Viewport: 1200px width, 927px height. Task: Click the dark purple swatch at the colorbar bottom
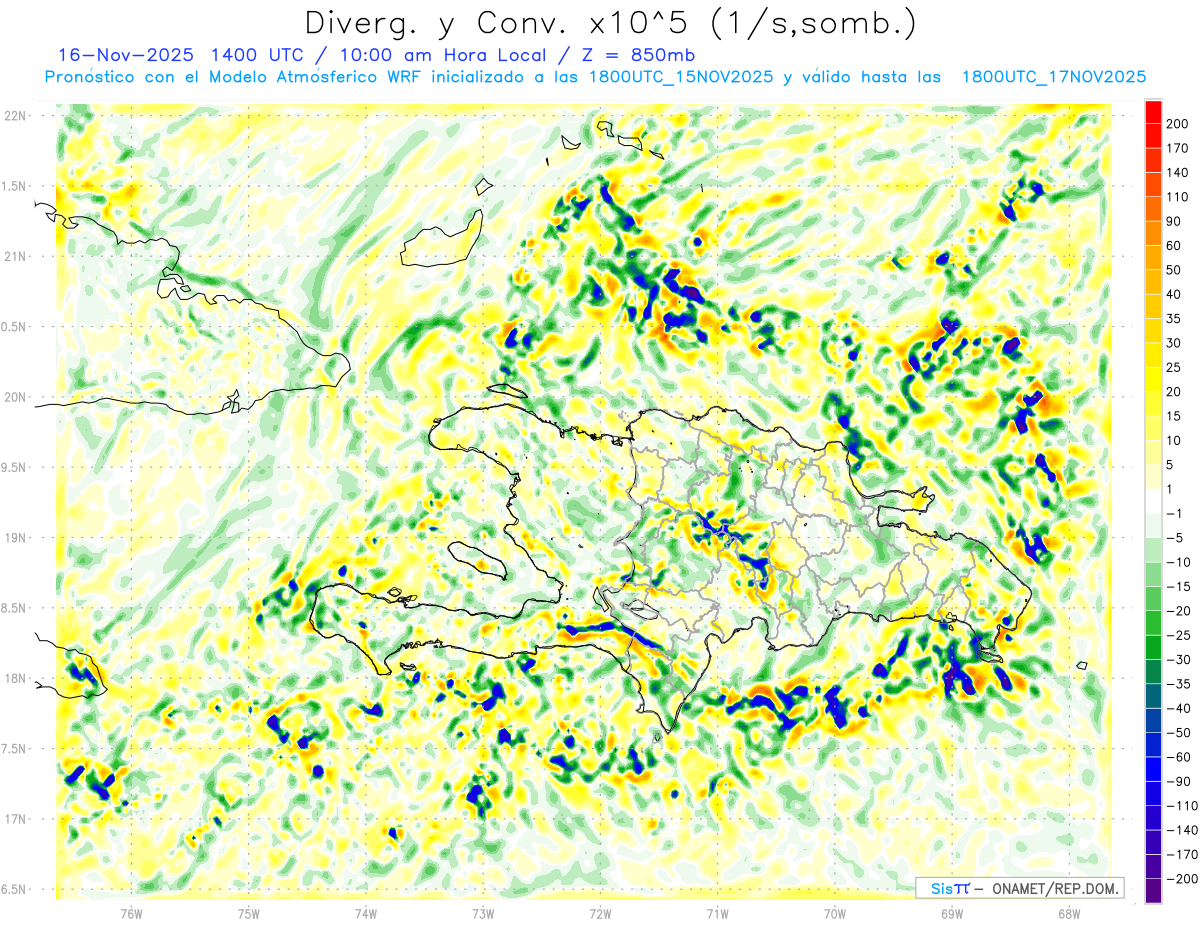pyautogui.click(x=1153, y=891)
